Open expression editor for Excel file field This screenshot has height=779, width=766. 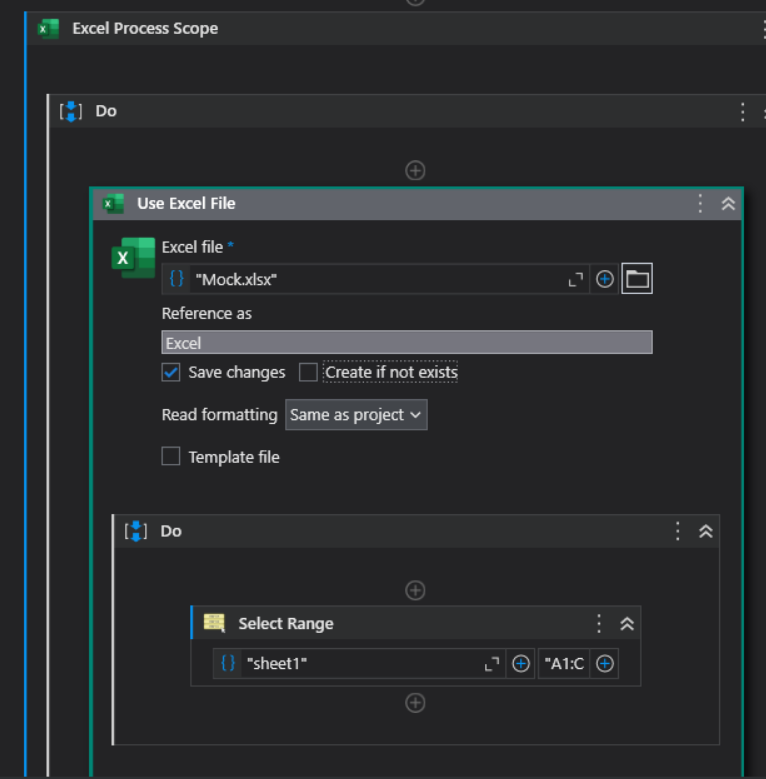[x=575, y=280]
